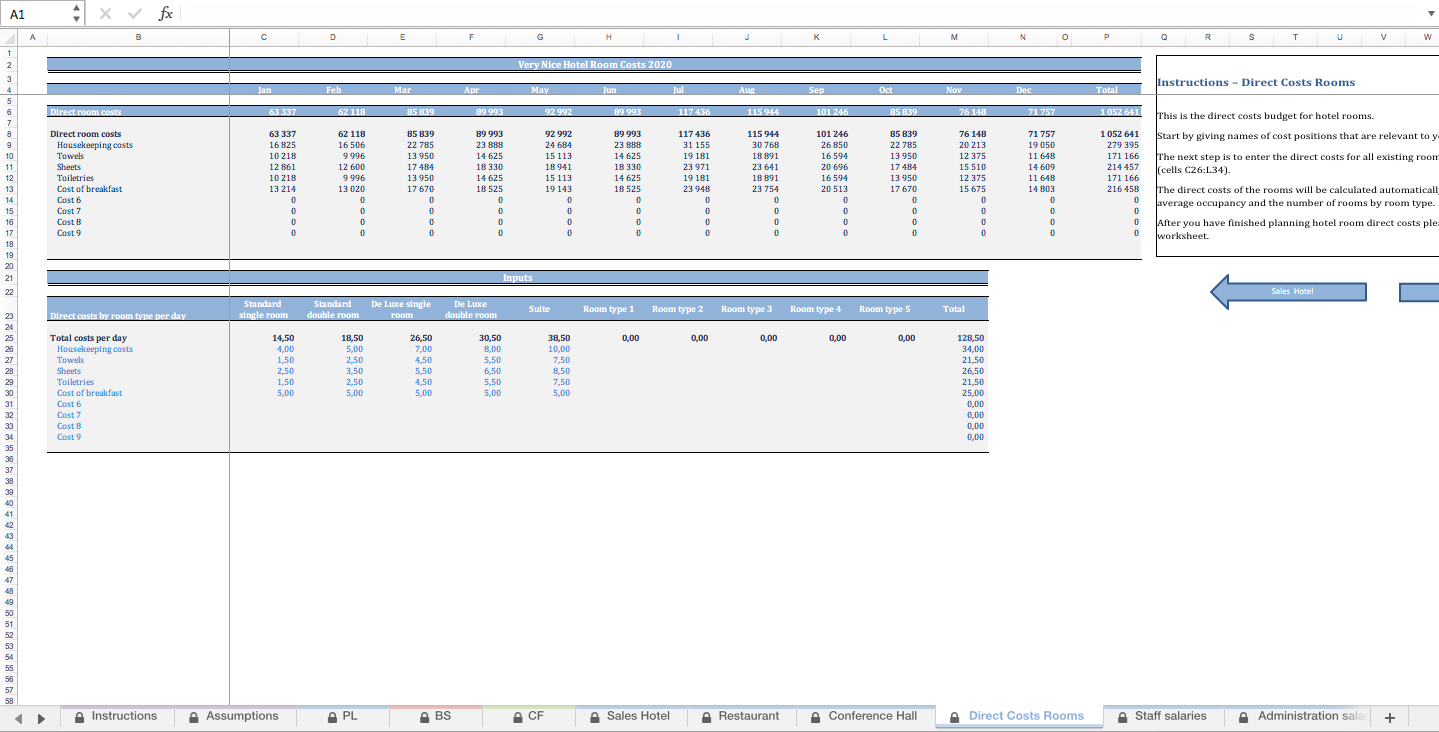Select column header H
Screen dimensions: 1439x732
(x=608, y=37)
